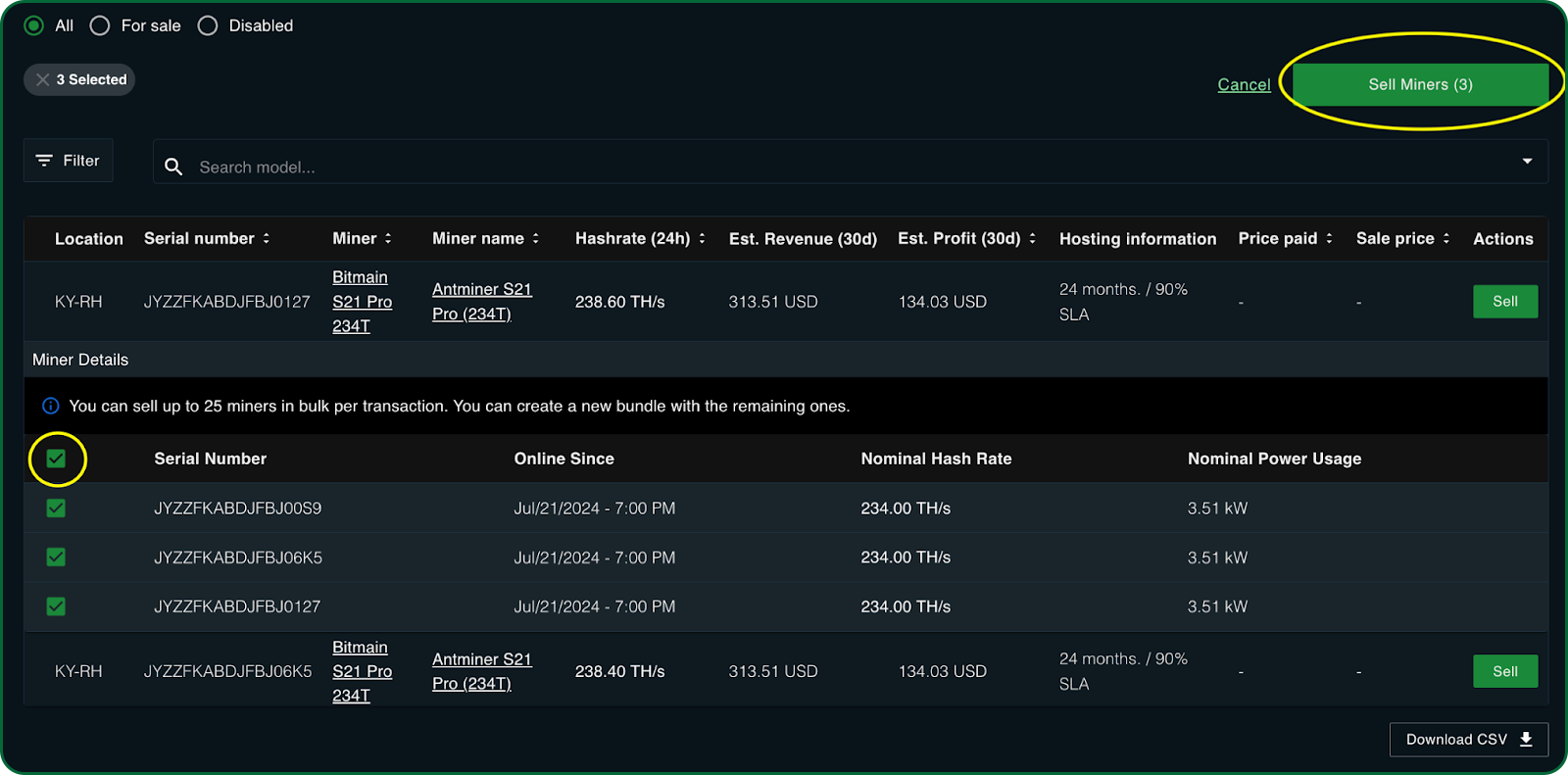Click the Nominal Hash Rate column header

click(936, 459)
